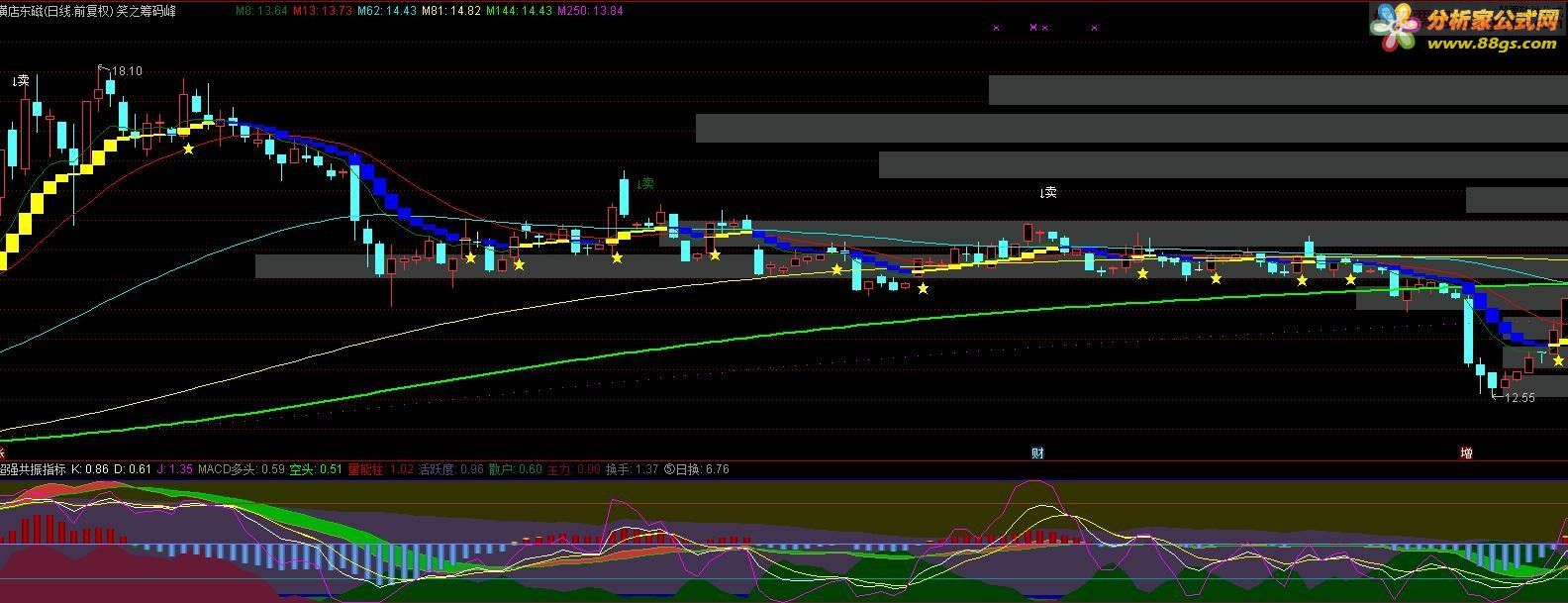Screen dimensions: 1568x603
Task: Click the 18.10 high price label
Action: pos(127,71)
